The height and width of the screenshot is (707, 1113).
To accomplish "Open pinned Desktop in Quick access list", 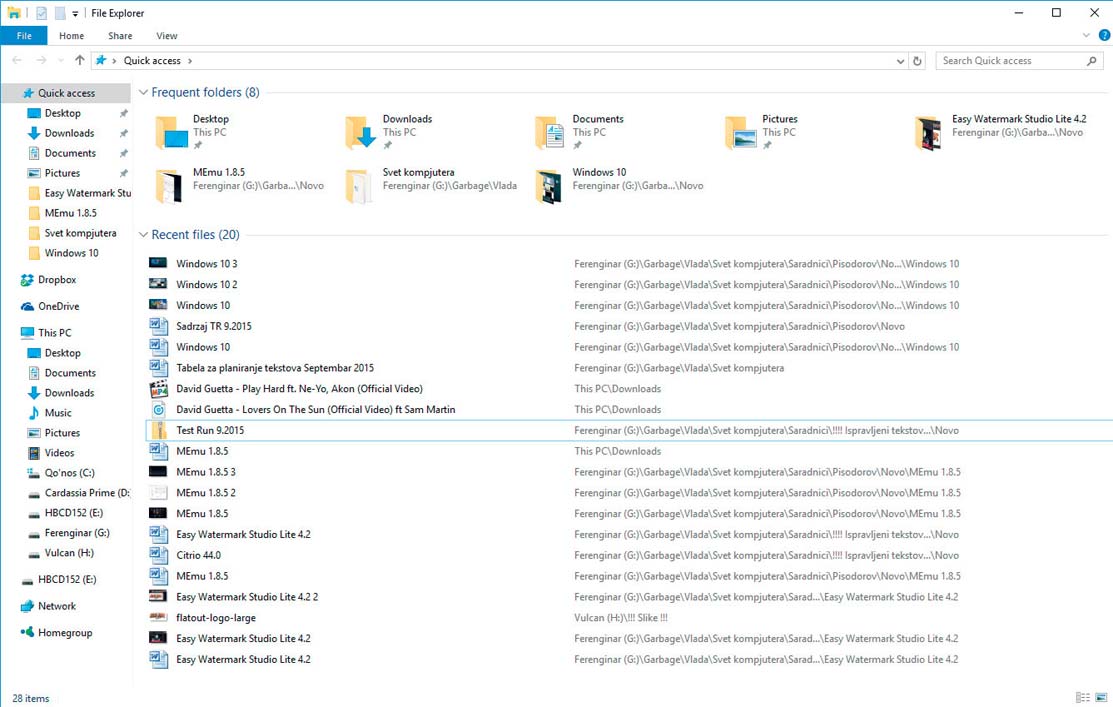I will click(62, 113).
